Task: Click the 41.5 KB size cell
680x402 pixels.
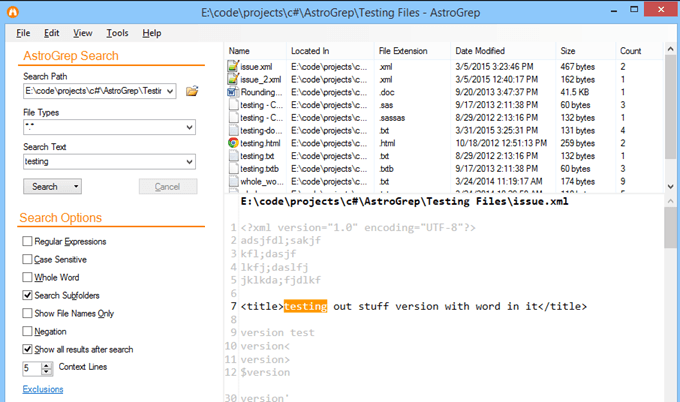Action: [575, 92]
